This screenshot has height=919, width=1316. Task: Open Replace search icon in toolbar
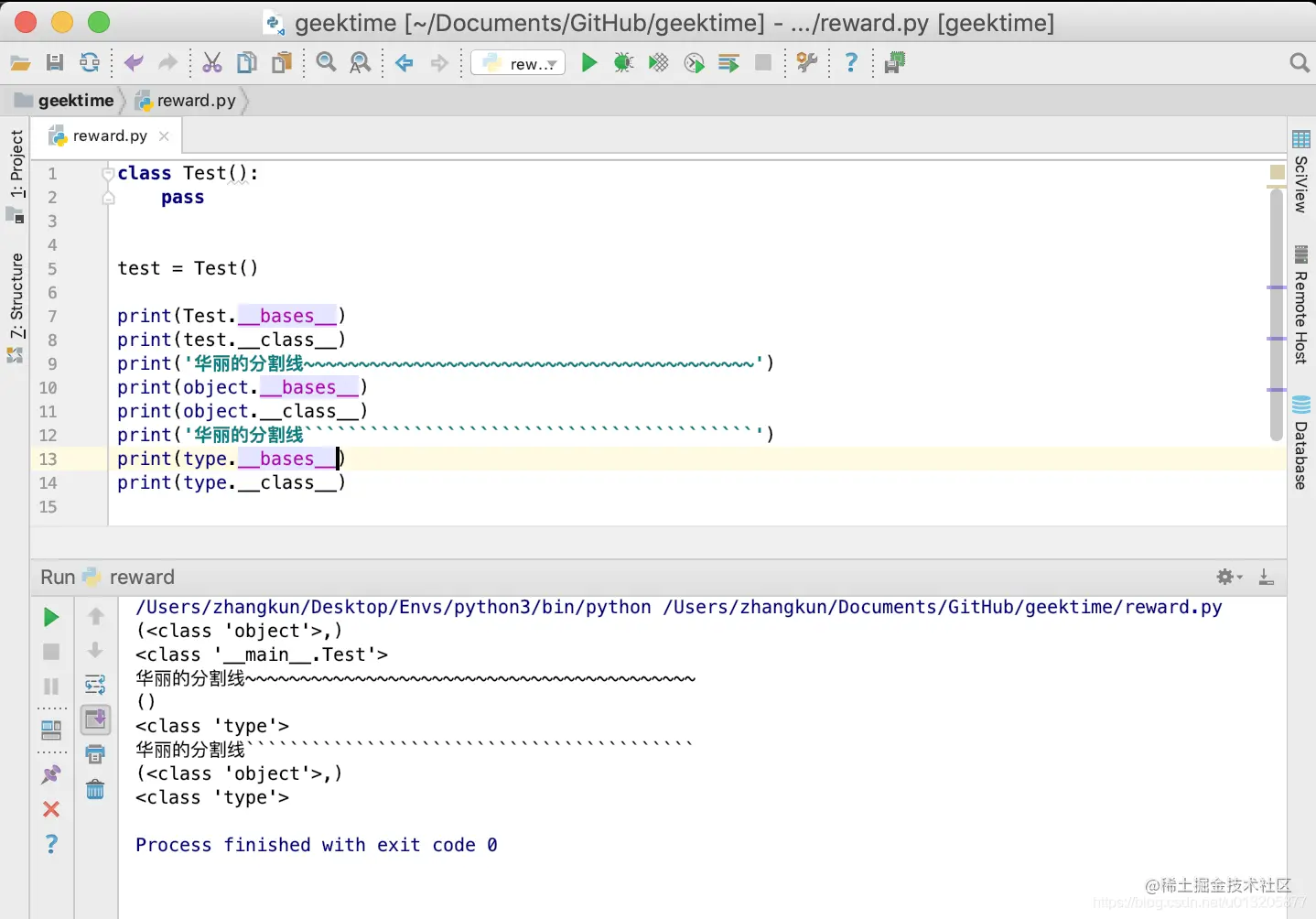point(361,63)
